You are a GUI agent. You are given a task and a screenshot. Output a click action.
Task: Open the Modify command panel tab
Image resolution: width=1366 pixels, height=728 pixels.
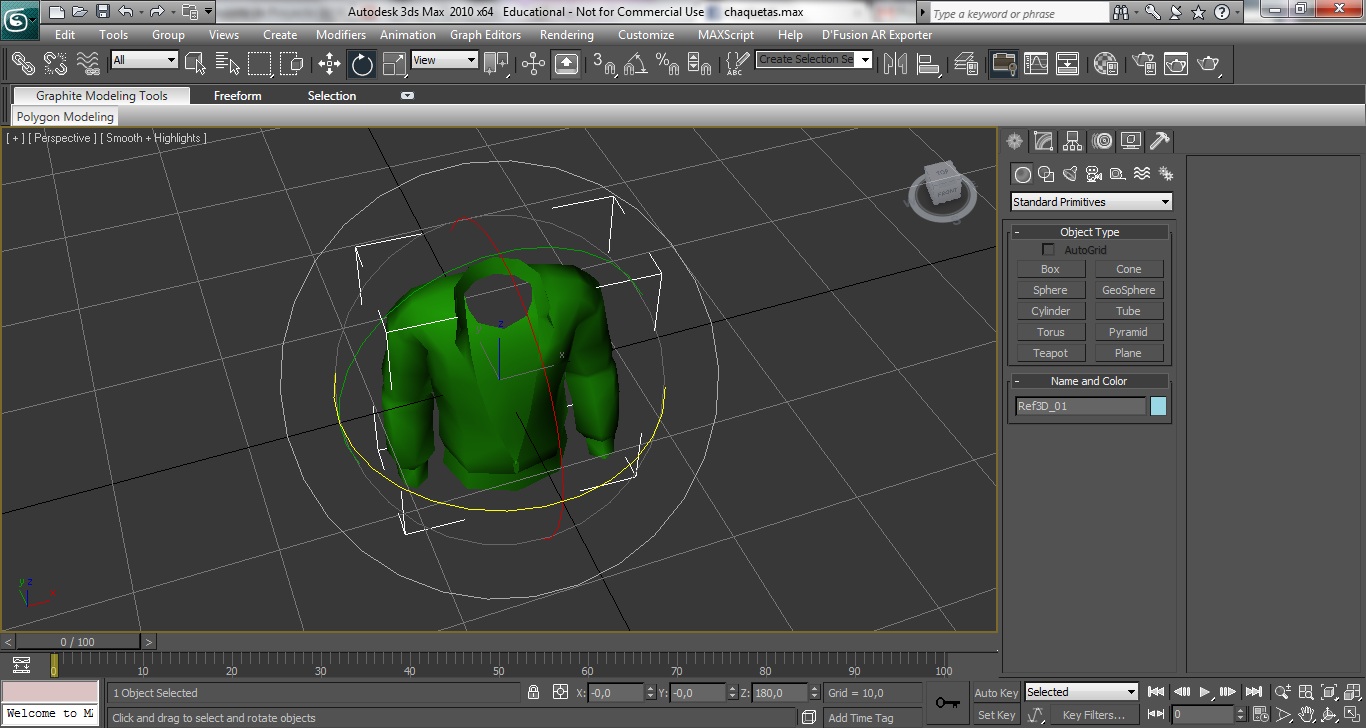pyautogui.click(x=1043, y=141)
